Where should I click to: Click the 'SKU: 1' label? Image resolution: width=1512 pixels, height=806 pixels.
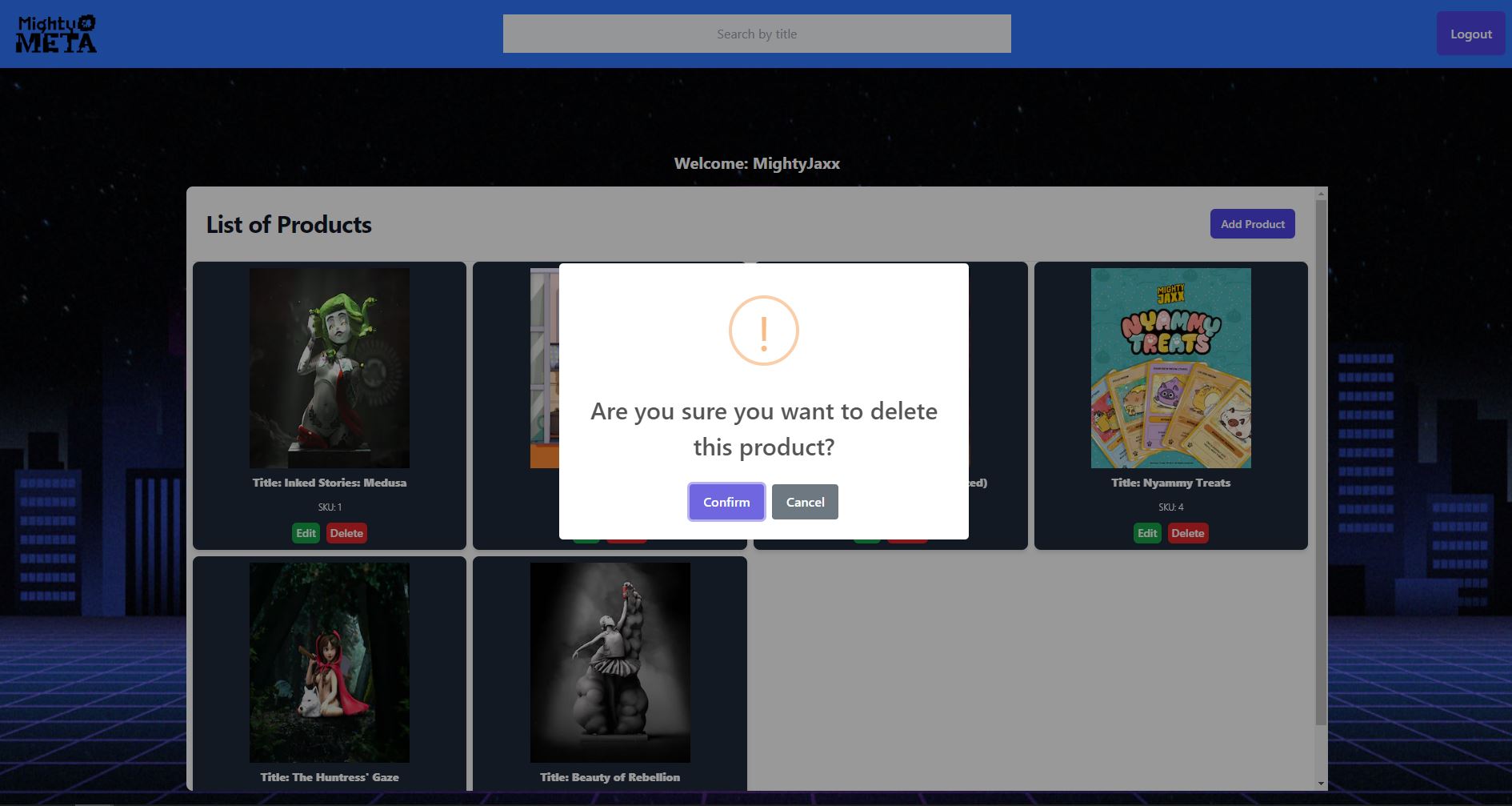[330, 507]
